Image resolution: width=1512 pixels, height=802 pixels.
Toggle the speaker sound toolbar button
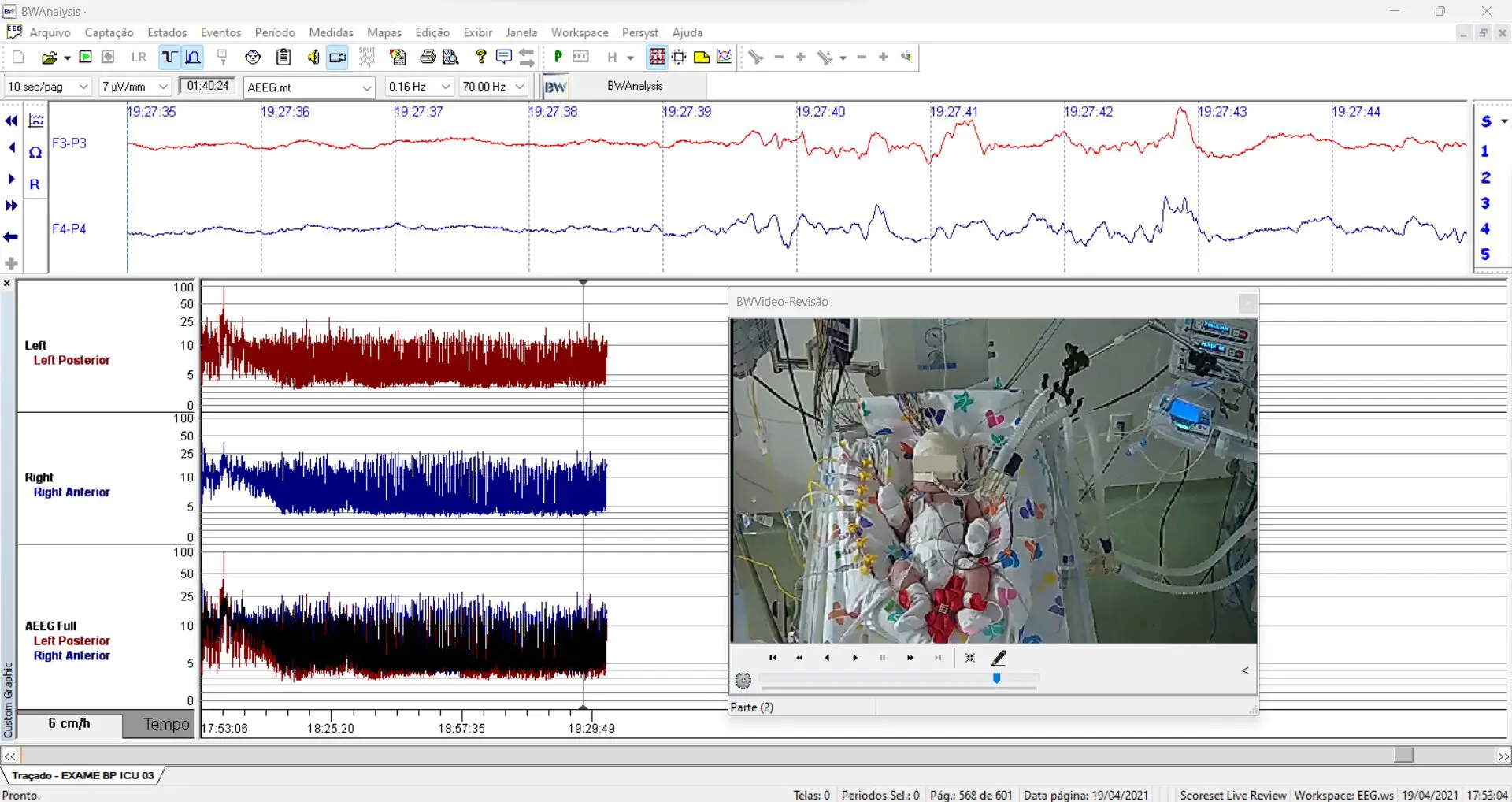(313, 58)
